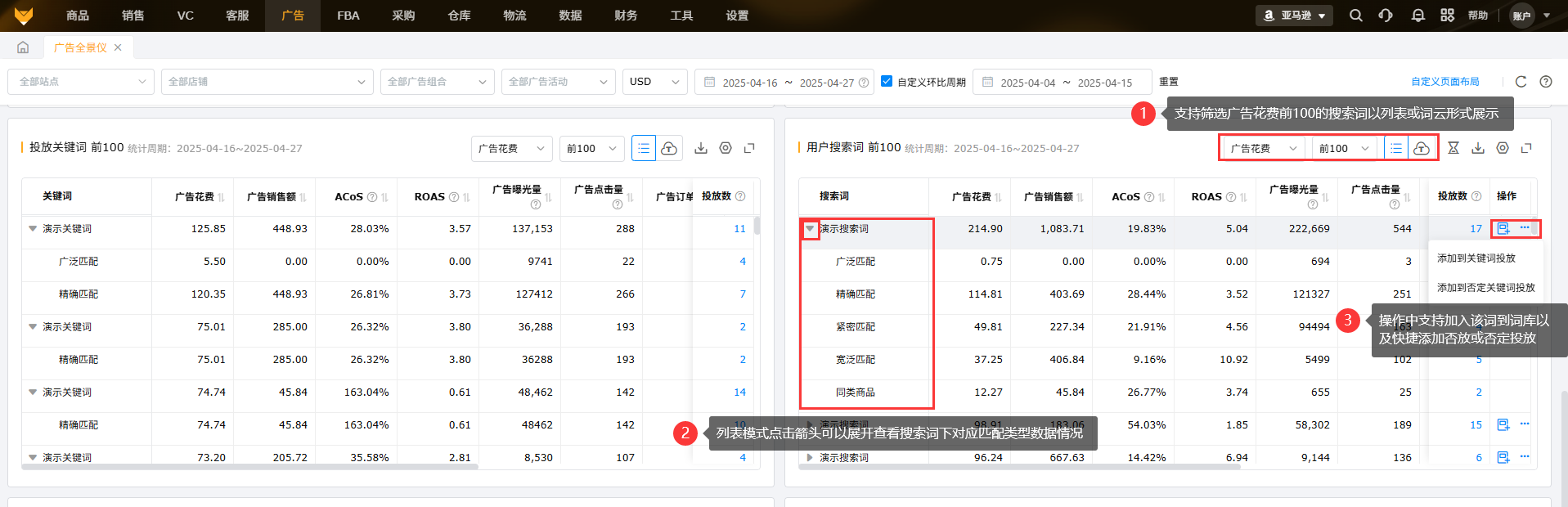
Task: Select 添加到否定关键词投放 menu option
Action: tap(1485, 288)
